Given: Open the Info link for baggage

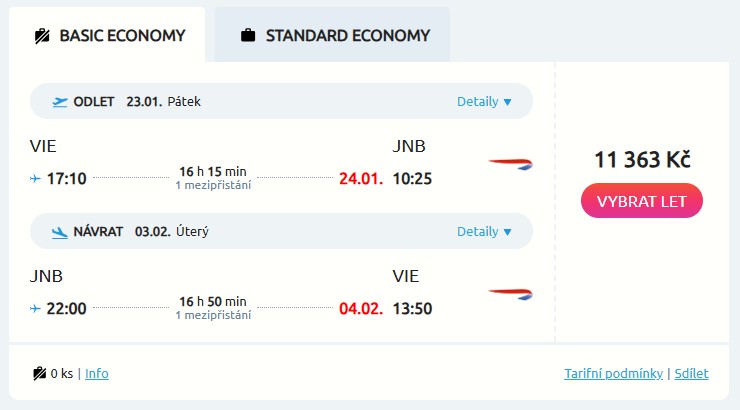Looking at the screenshot, I should click(97, 374).
